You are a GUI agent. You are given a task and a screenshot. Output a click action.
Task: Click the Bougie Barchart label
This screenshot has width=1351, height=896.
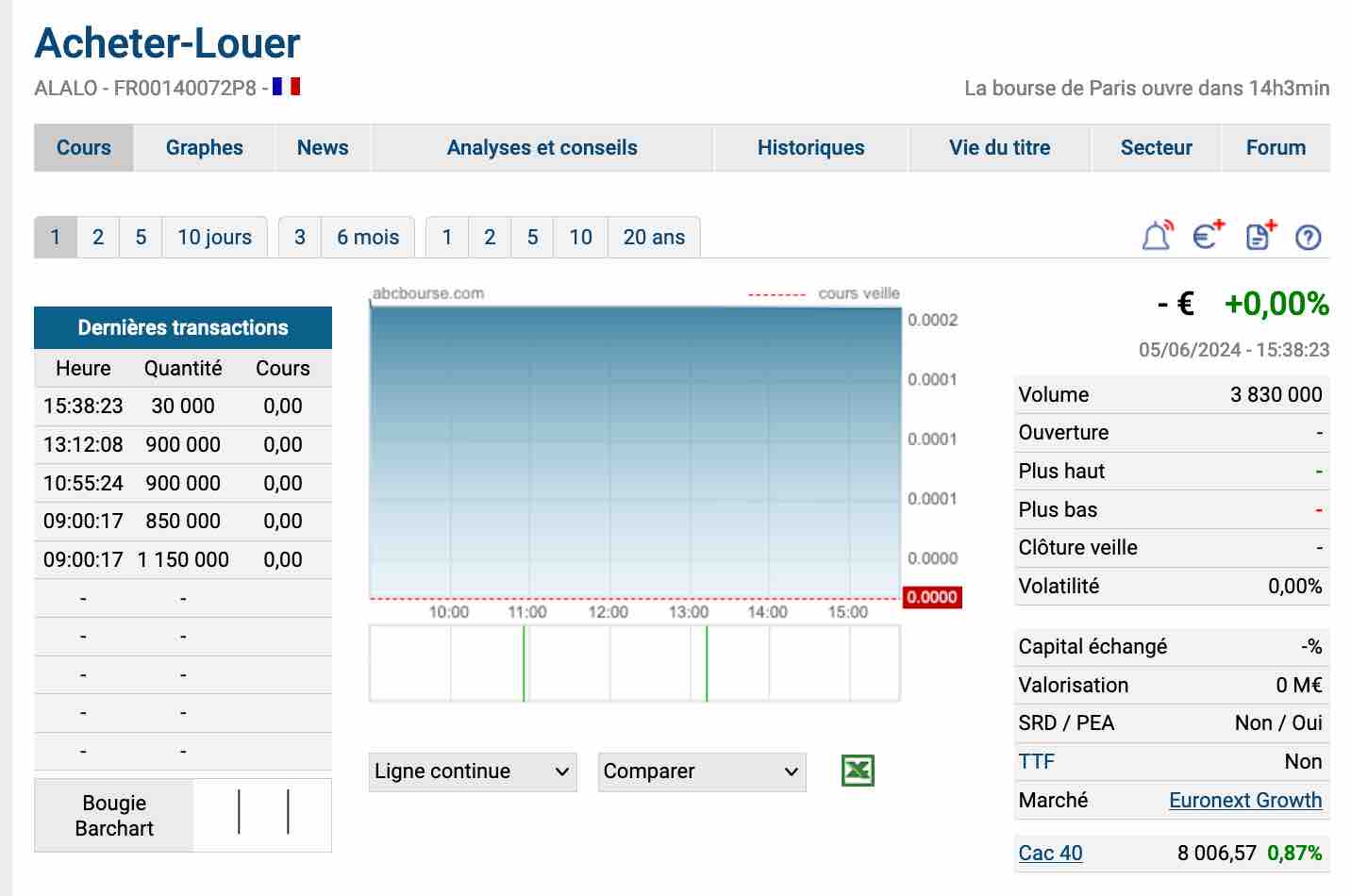[x=114, y=815]
